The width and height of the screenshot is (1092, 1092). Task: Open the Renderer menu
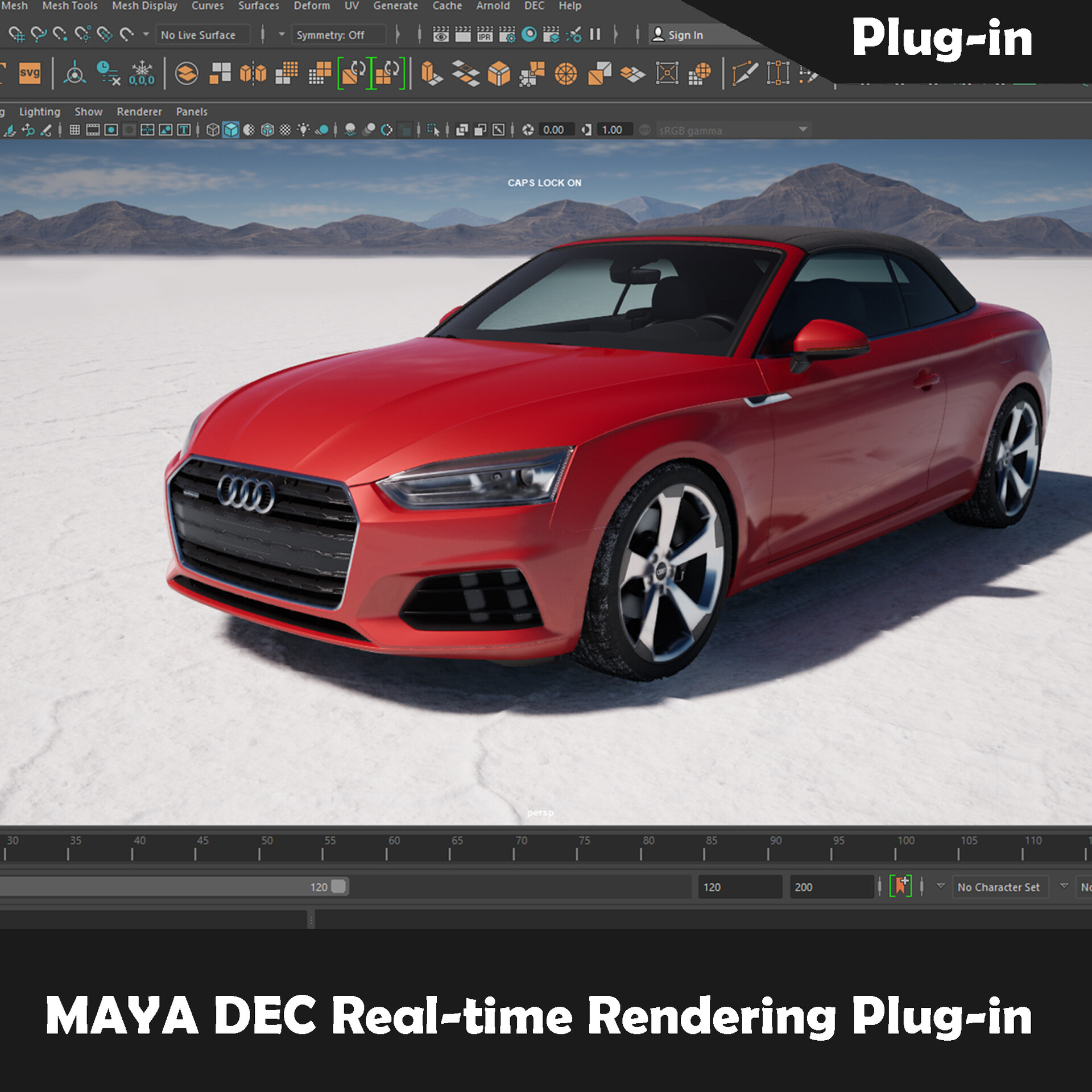(139, 111)
